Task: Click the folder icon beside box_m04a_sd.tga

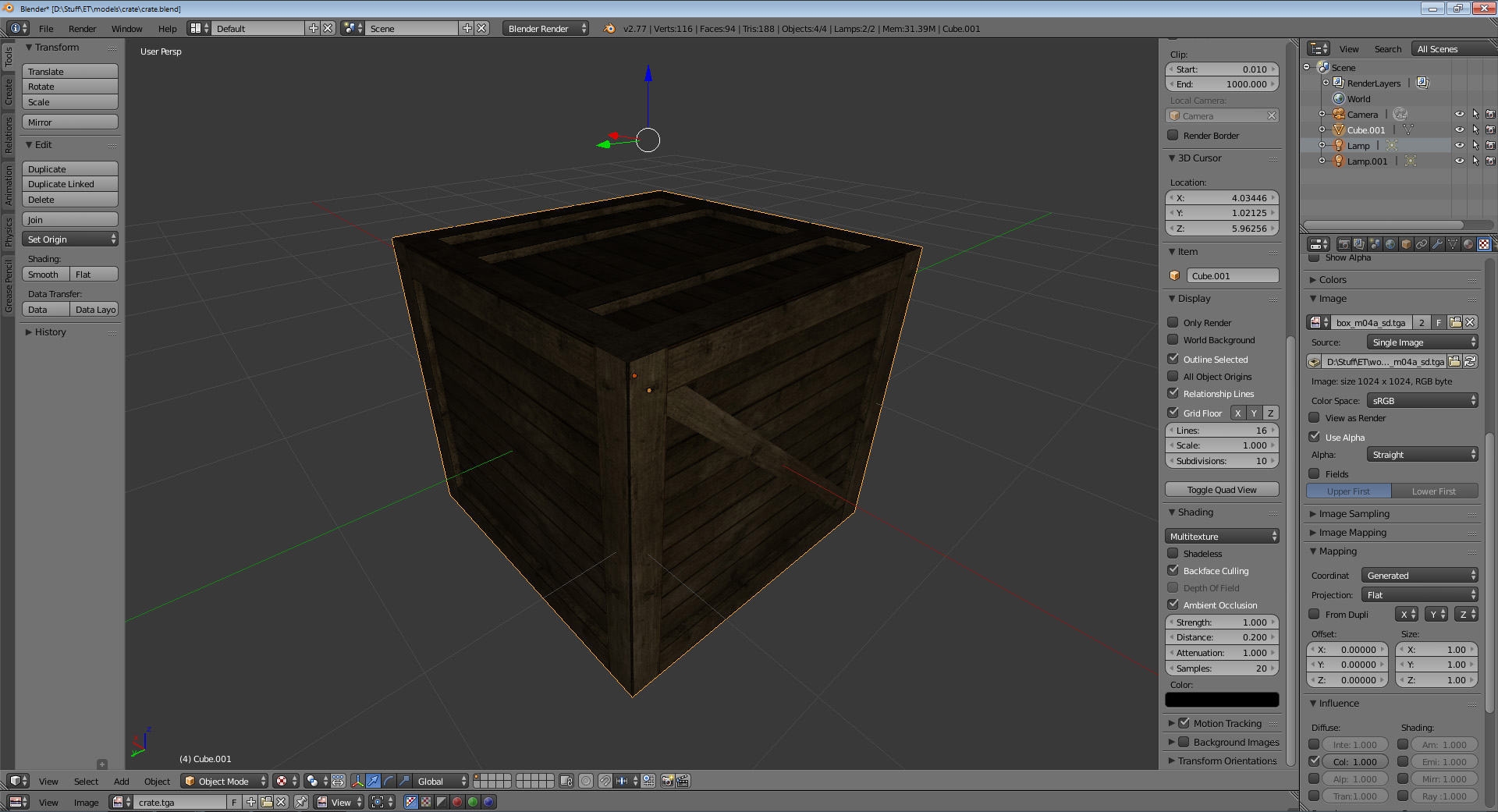Action: [x=1455, y=322]
